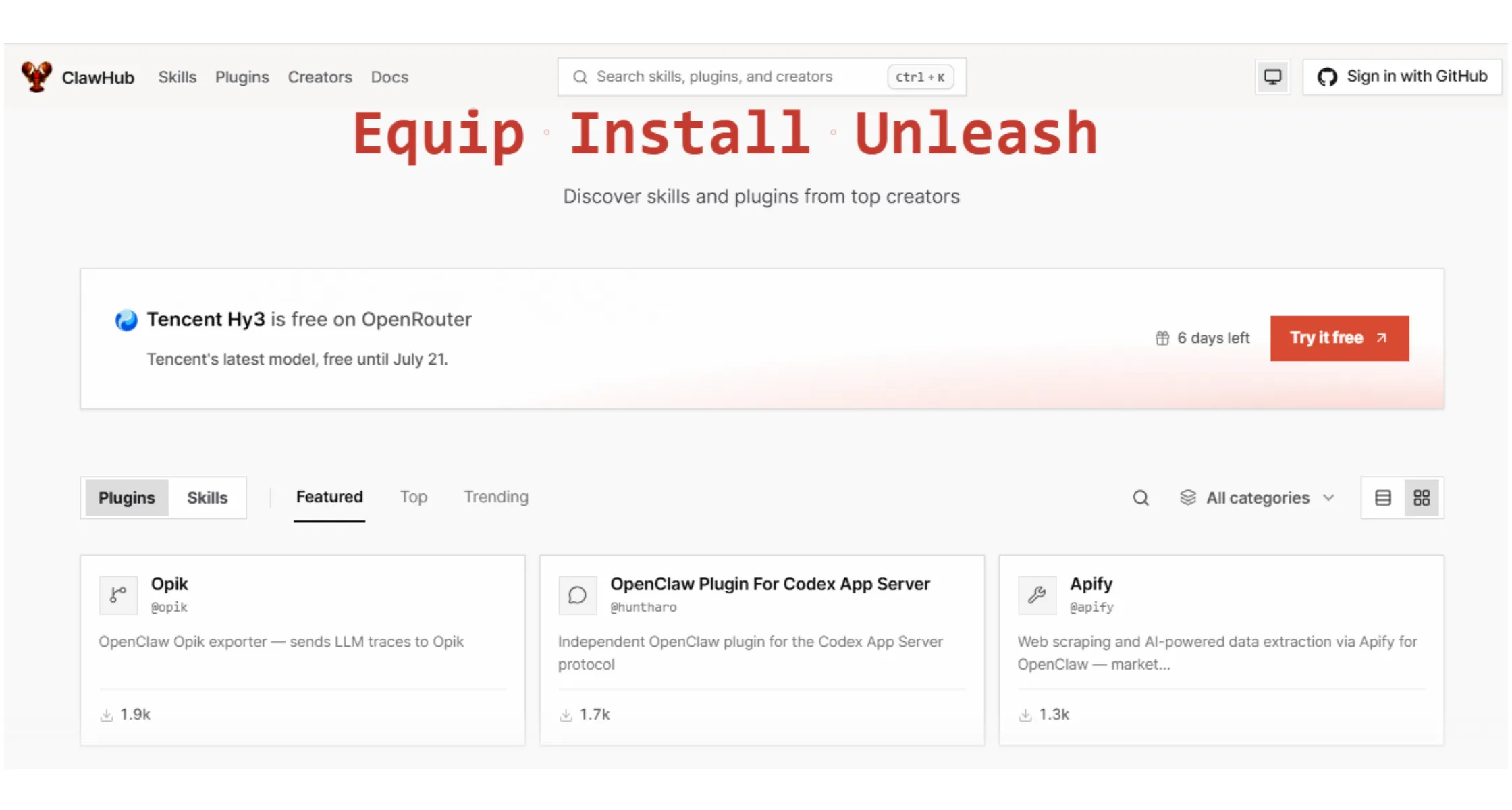Click the Independent OpenClaw plugin description text

click(751, 653)
